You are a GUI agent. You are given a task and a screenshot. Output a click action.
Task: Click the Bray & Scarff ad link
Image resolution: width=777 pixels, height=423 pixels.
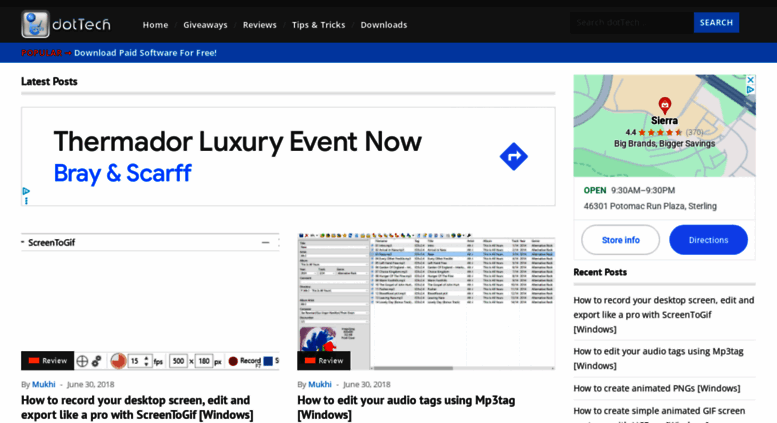click(x=122, y=173)
